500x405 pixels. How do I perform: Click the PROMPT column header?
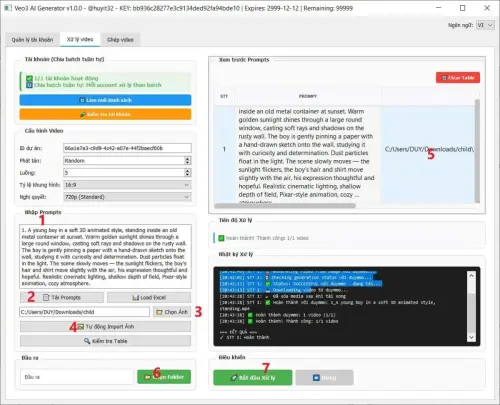tap(308, 96)
